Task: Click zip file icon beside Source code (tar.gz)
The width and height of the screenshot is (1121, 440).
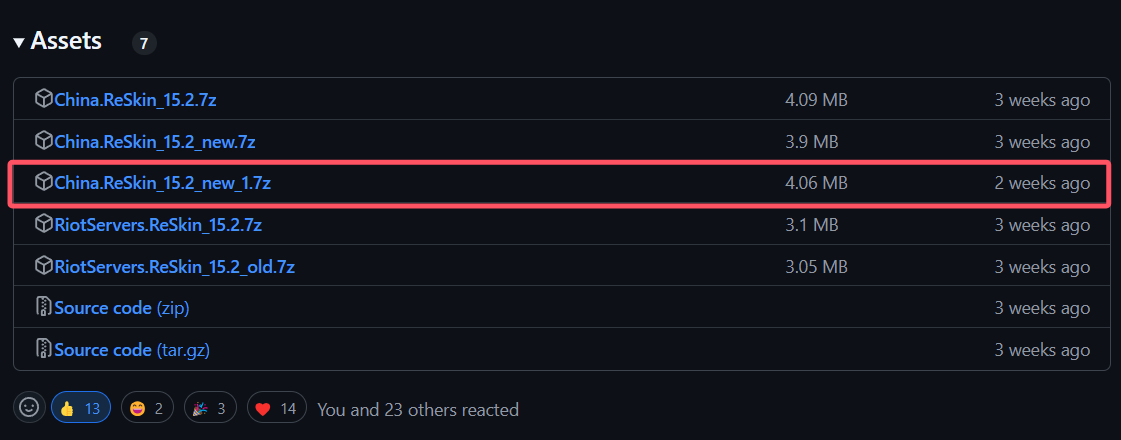Action: tap(44, 349)
